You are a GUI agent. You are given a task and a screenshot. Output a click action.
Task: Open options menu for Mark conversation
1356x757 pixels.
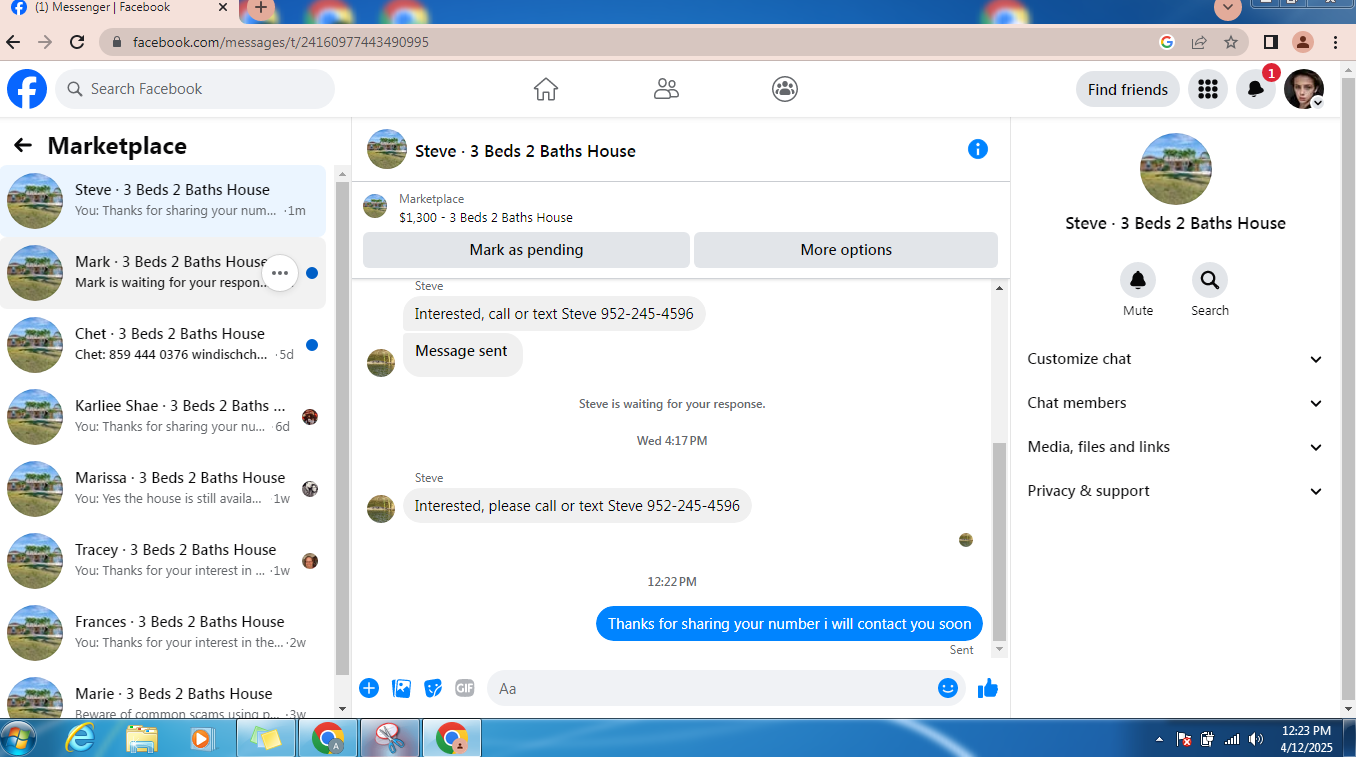point(280,273)
